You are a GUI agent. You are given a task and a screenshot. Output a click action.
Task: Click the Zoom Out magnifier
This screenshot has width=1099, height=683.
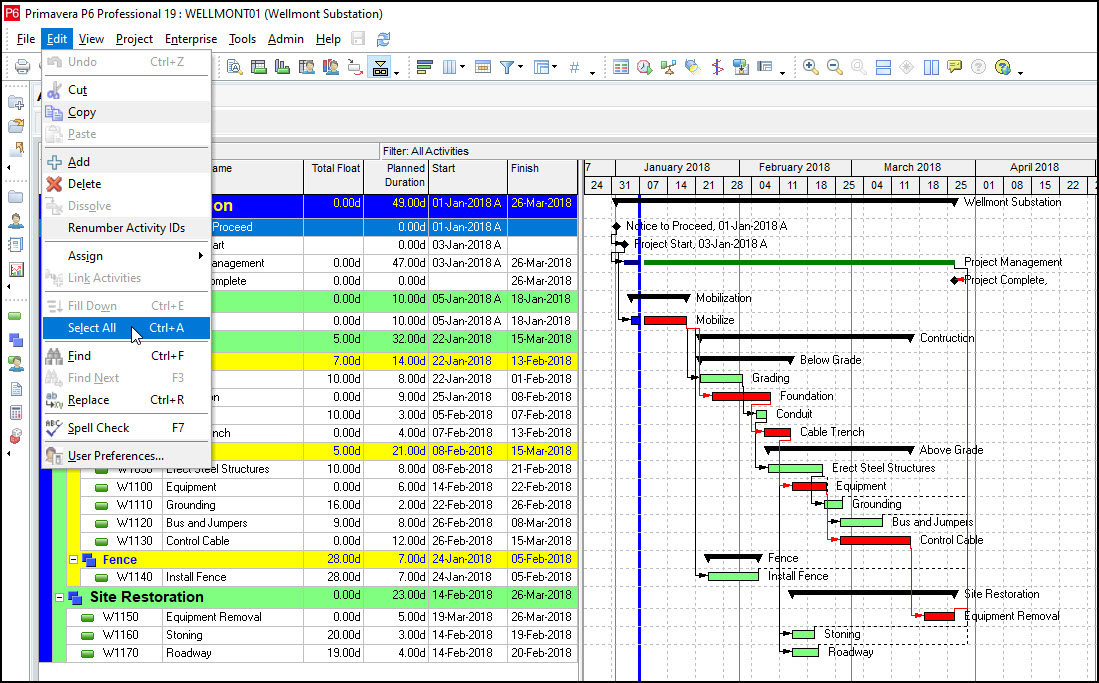point(834,67)
